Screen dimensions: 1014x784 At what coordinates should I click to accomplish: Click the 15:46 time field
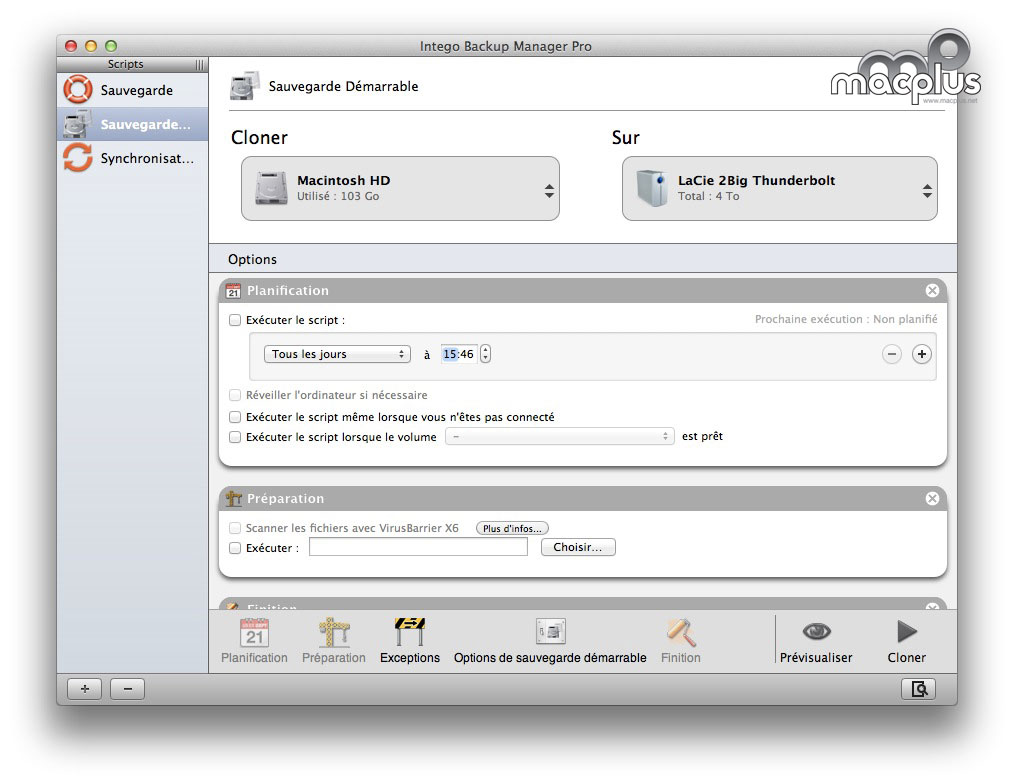coord(458,354)
